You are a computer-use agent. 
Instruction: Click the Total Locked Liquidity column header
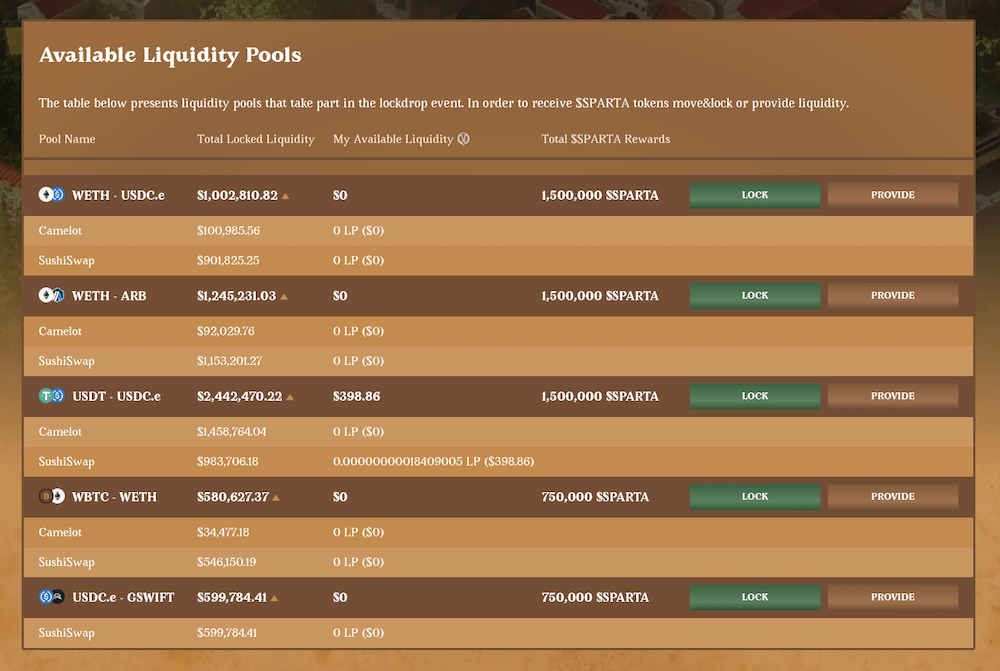pyautogui.click(x=256, y=139)
